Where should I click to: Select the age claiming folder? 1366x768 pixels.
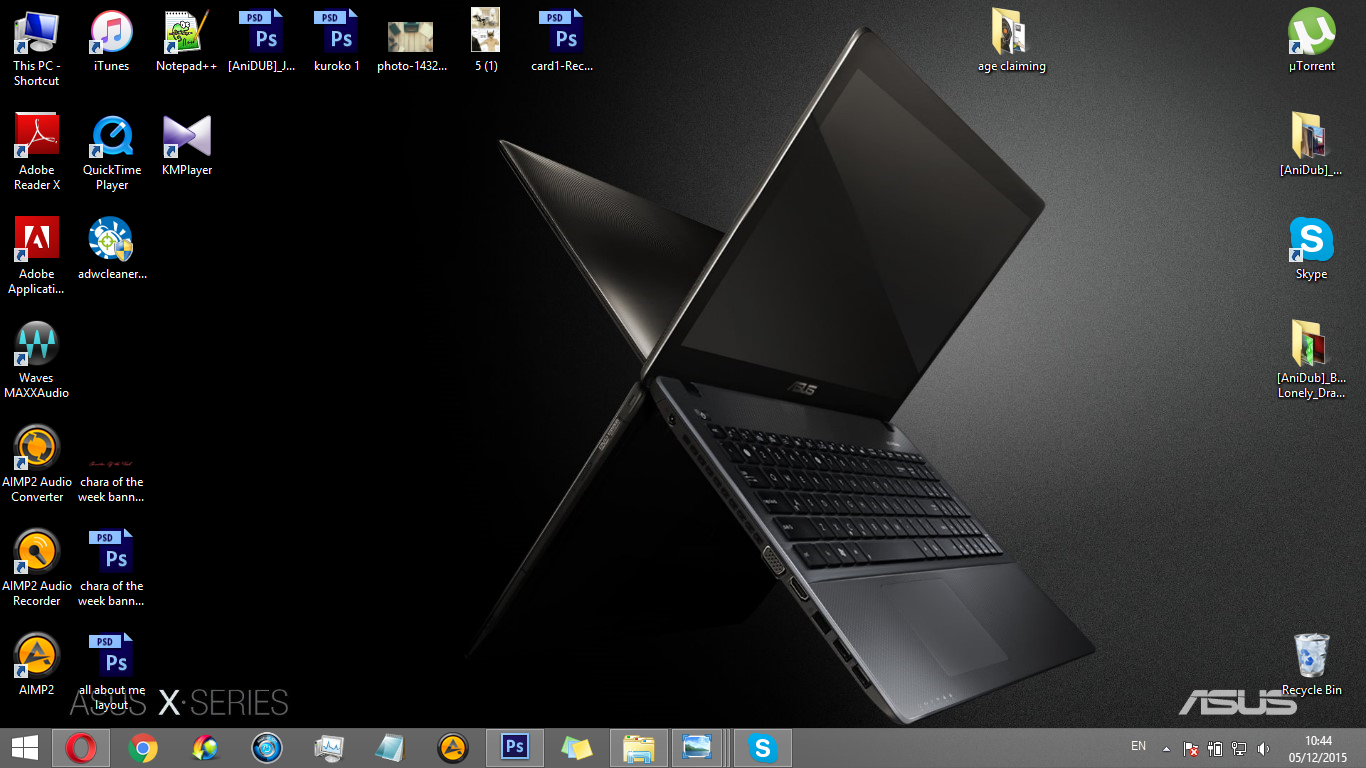click(1012, 41)
